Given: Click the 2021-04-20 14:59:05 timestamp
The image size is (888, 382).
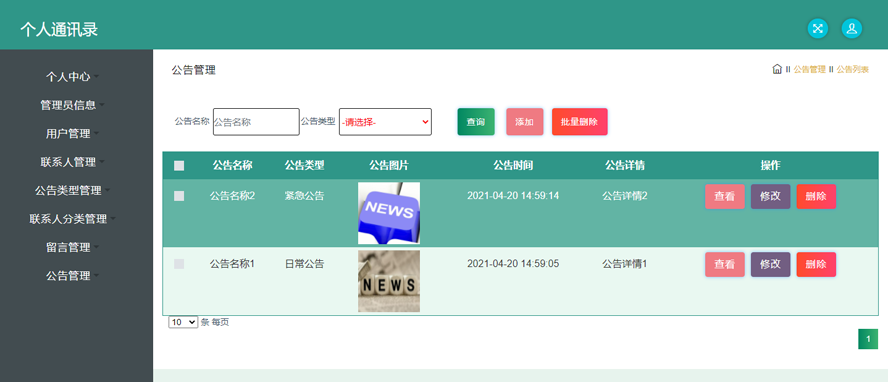Looking at the screenshot, I should (x=513, y=264).
